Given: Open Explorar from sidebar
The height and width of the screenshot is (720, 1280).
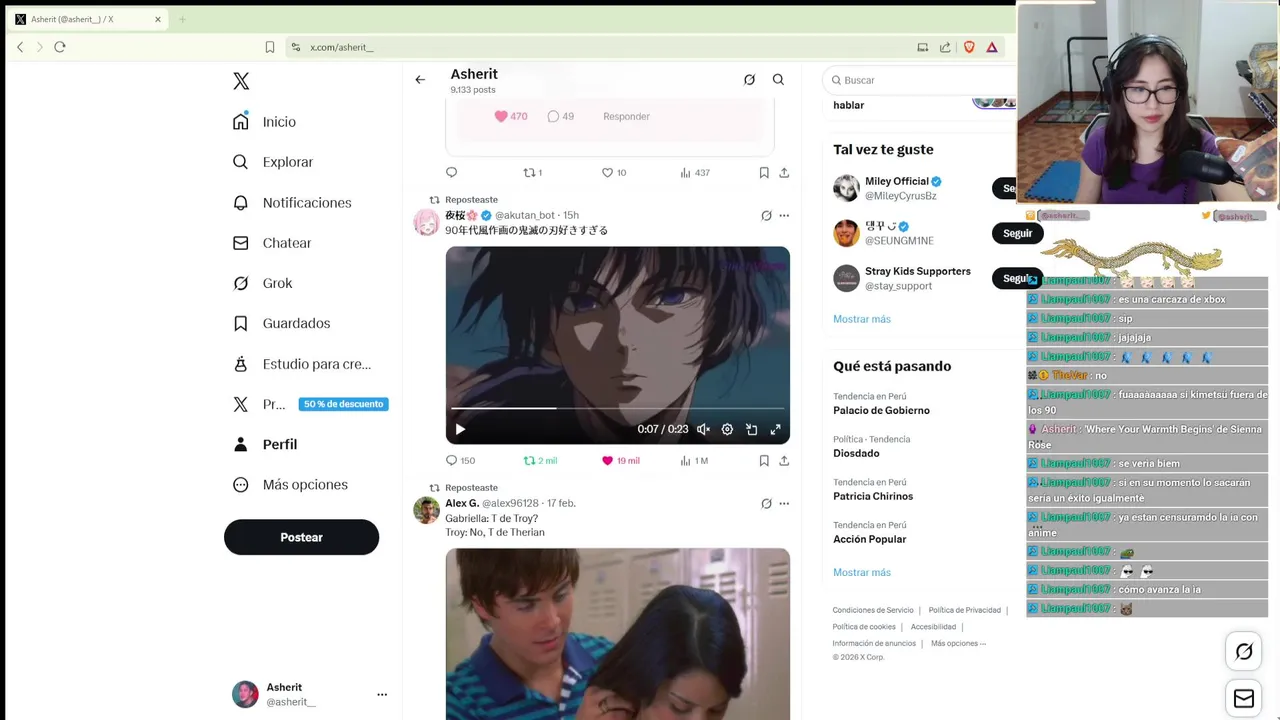Looking at the screenshot, I should [272, 162].
